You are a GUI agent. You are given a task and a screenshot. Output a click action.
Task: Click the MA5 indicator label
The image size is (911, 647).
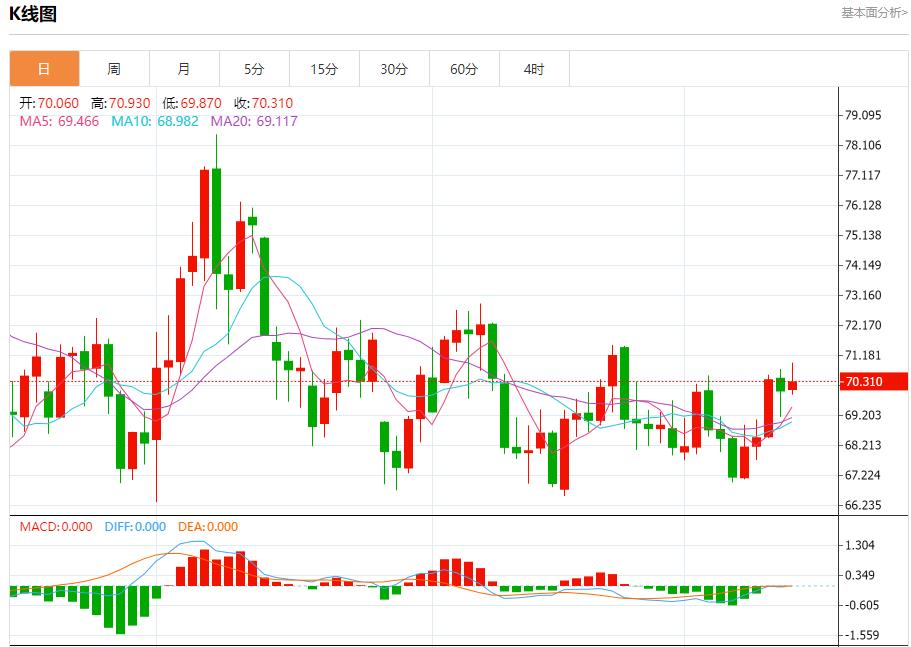coord(59,121)
